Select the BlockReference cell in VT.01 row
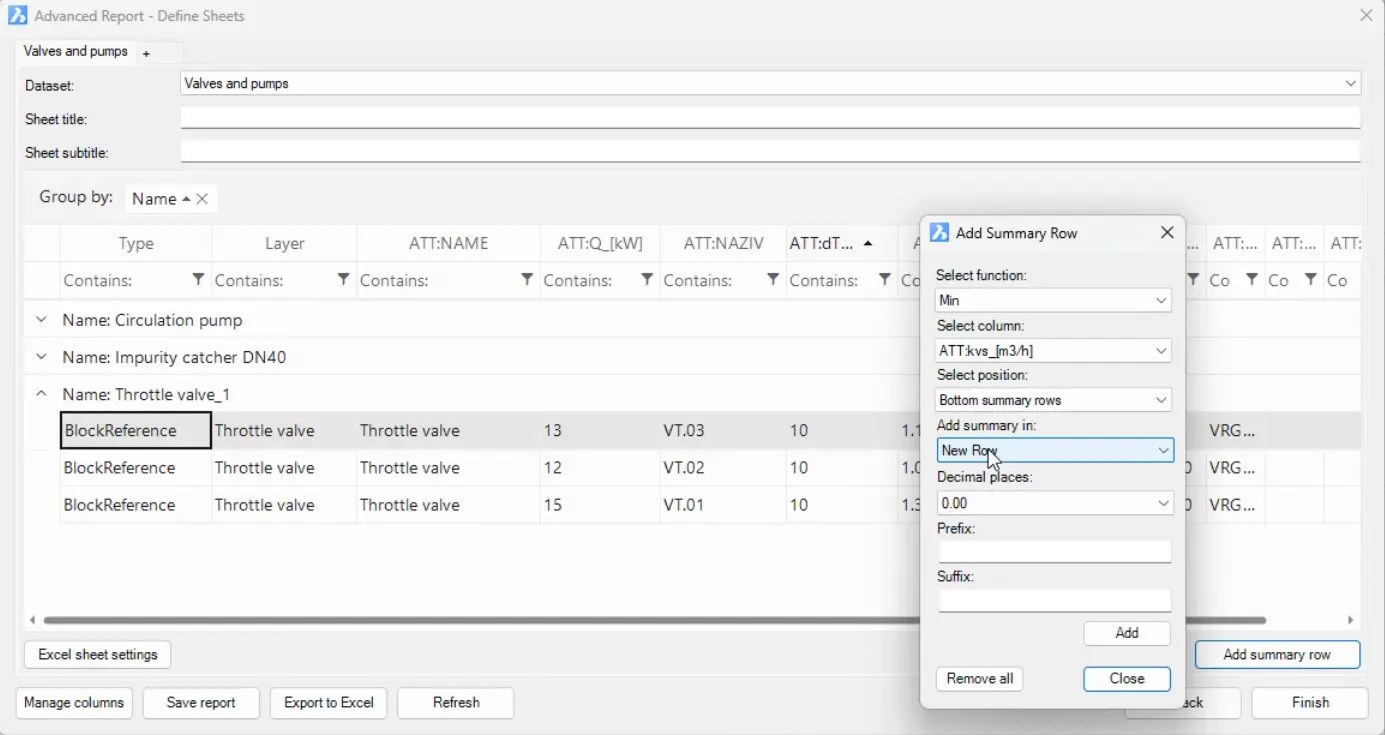 coord(136,505)
